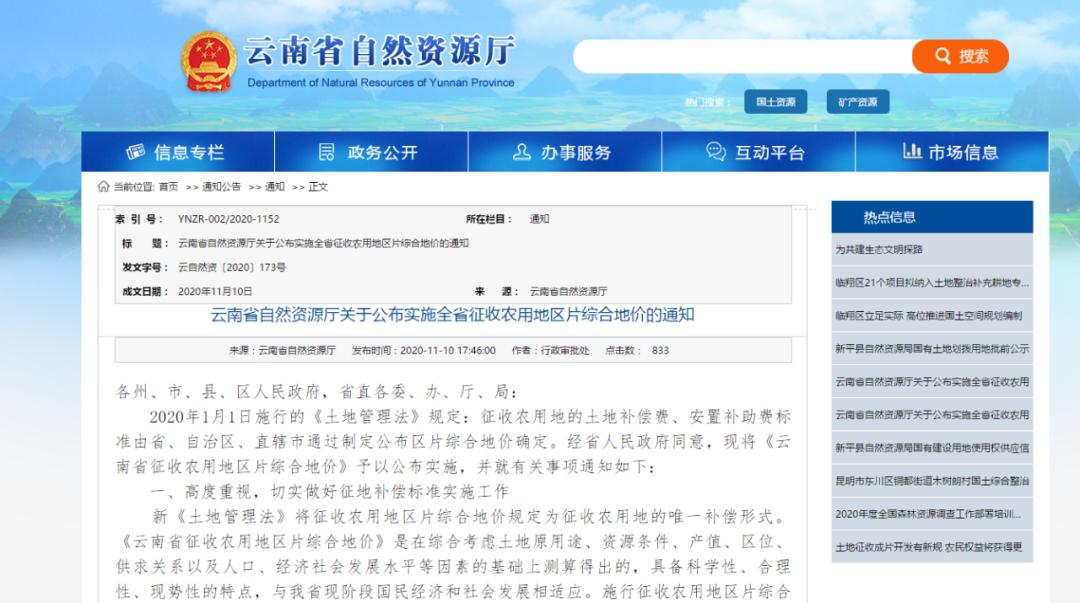
Task: Click the home icon in breadcrumb
Action: pyautogui.click(x=103, y=186)
